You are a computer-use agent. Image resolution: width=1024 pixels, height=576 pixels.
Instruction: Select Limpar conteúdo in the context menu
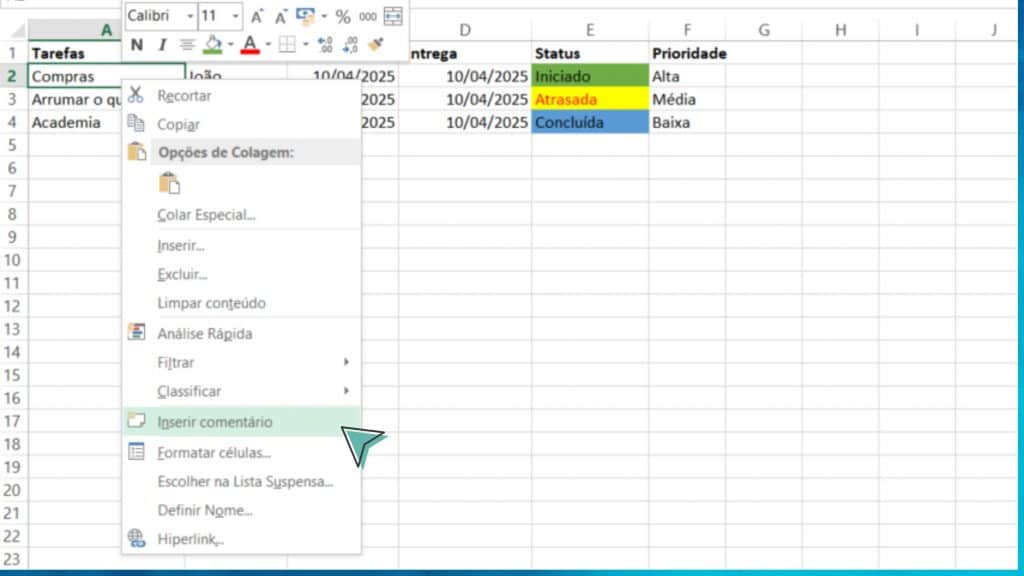pyautogui.click(x=242, y=303)
